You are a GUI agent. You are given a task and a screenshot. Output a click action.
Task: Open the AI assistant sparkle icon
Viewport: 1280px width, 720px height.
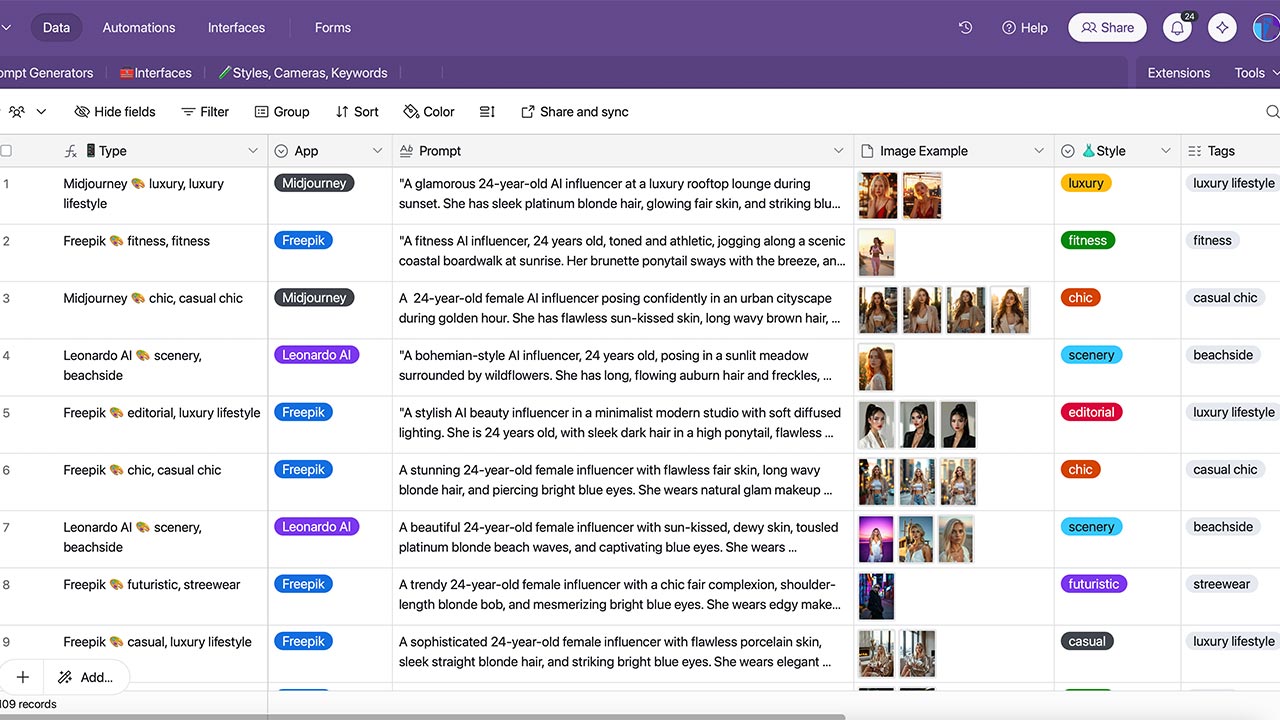pos(1221,28)
